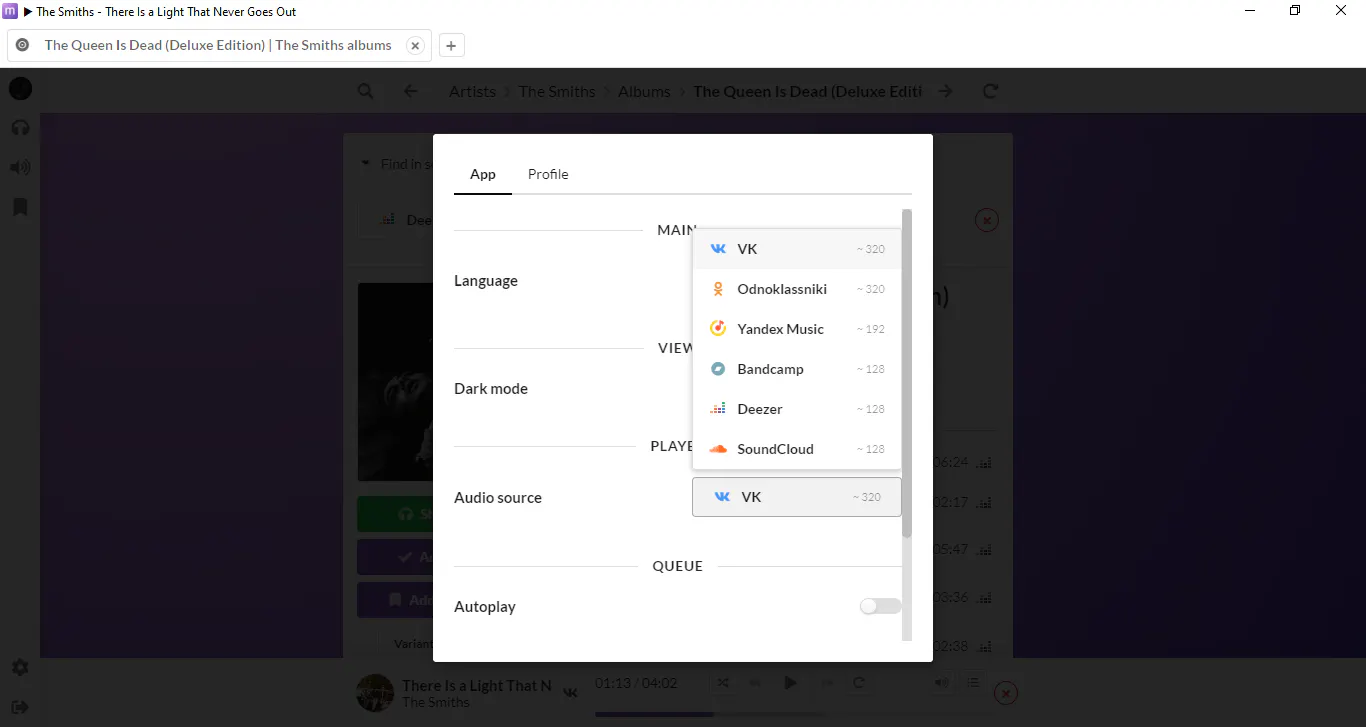
Task: Open settings gear in sidebar
Action: pos(20,667)
